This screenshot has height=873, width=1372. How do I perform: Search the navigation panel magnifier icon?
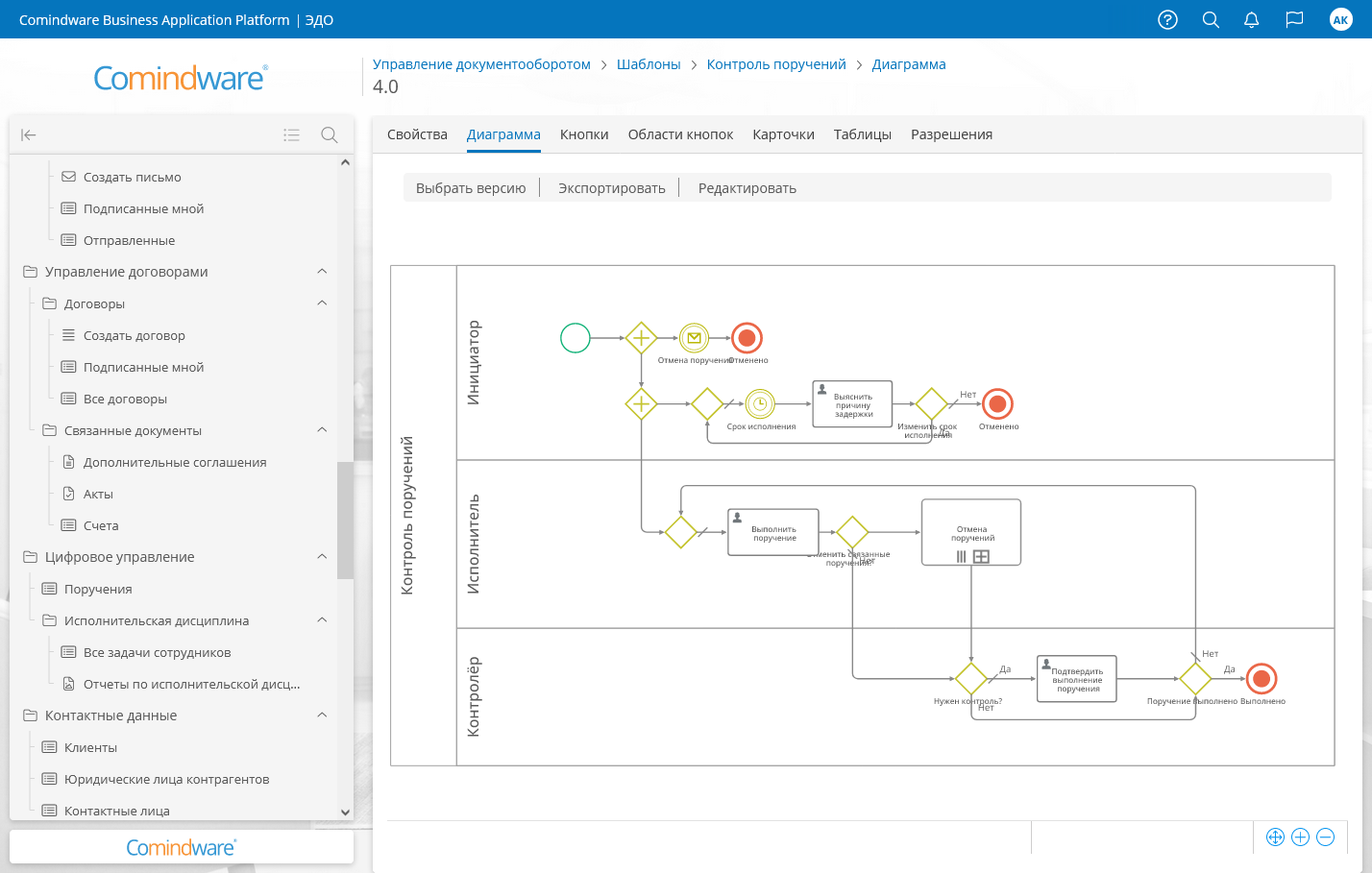330,135
